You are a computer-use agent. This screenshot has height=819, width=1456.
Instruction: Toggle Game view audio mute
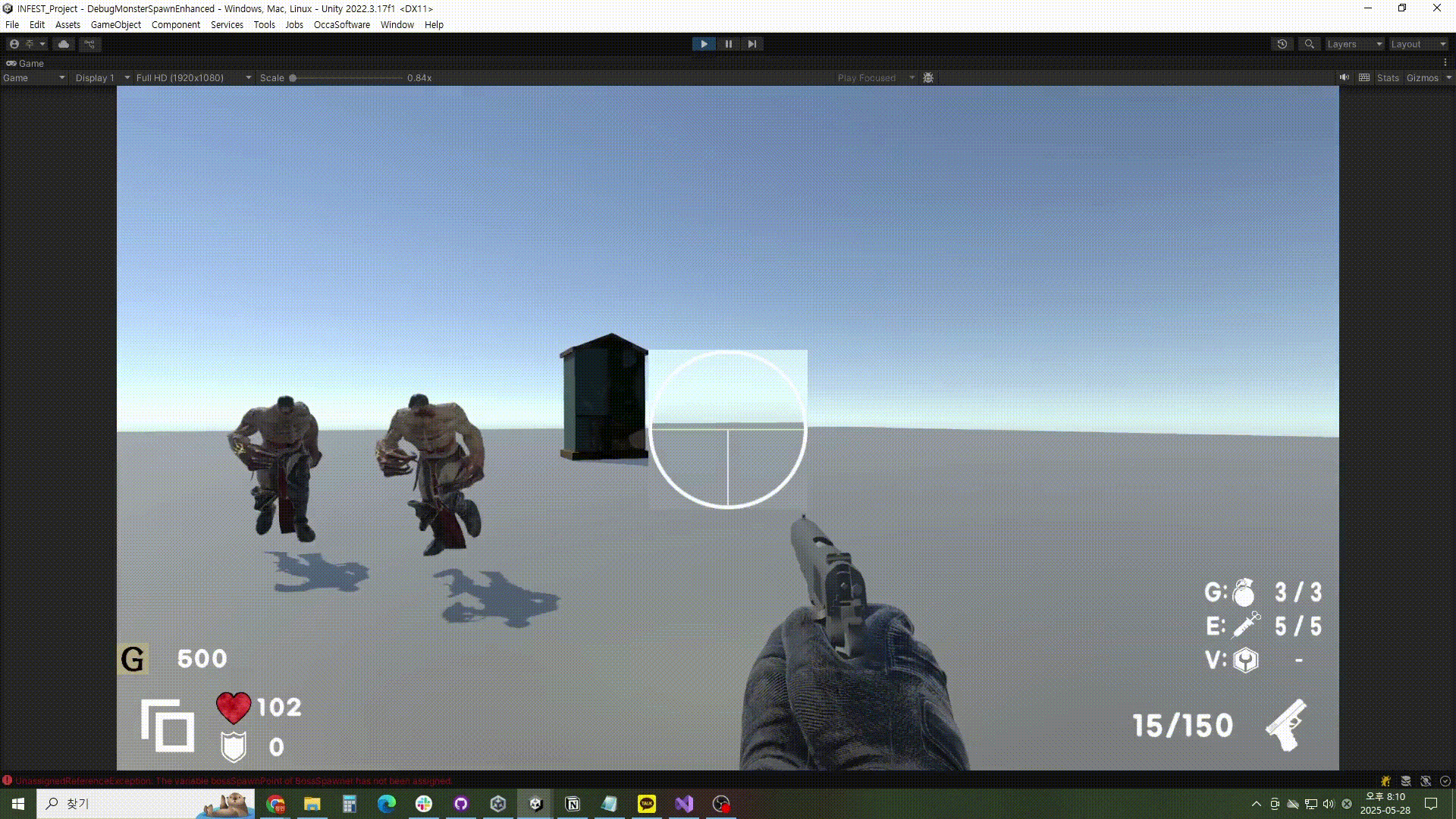click(x=1344, y=77)
